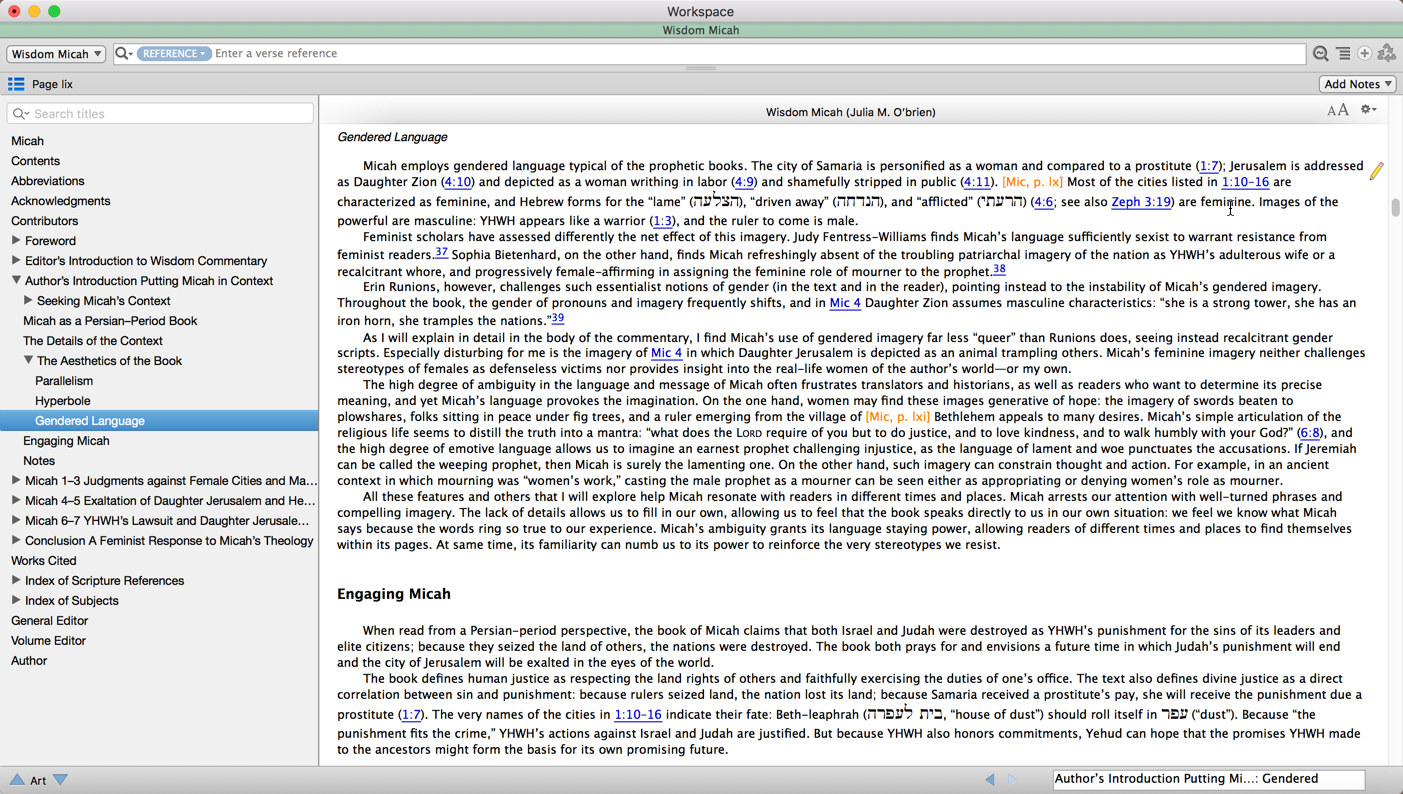Follow the 6:8 verse link

pos(1309,433)
